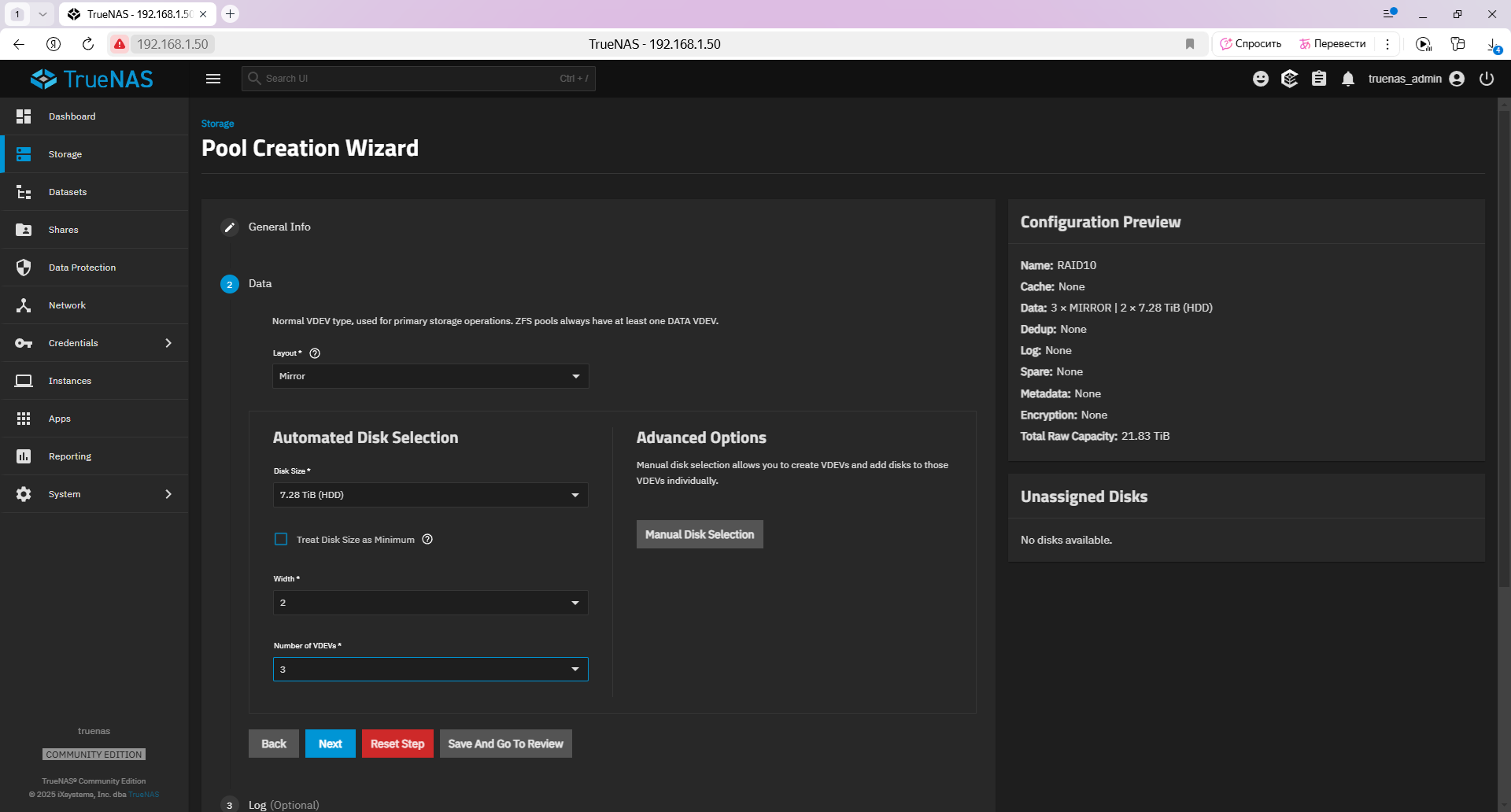Click the Back button
The image size is (1511, 812).
[274, 744]
